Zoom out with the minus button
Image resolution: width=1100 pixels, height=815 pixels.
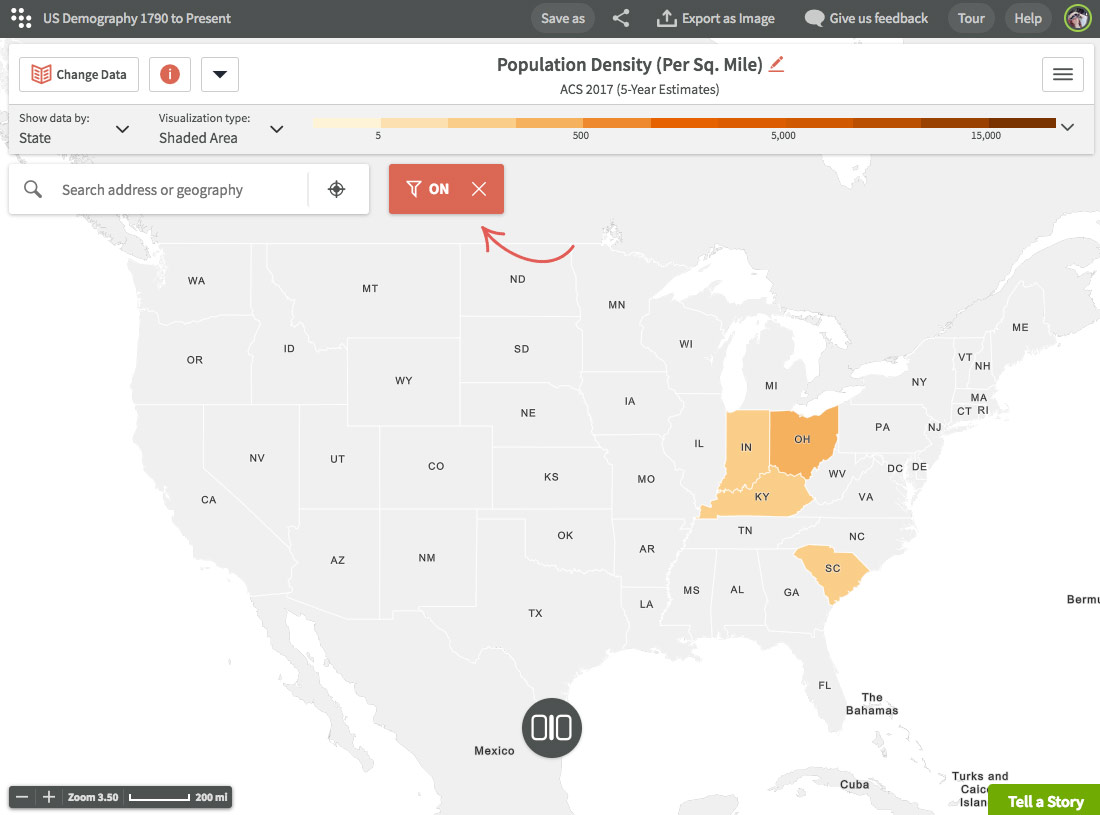click(x=22, y=797)
